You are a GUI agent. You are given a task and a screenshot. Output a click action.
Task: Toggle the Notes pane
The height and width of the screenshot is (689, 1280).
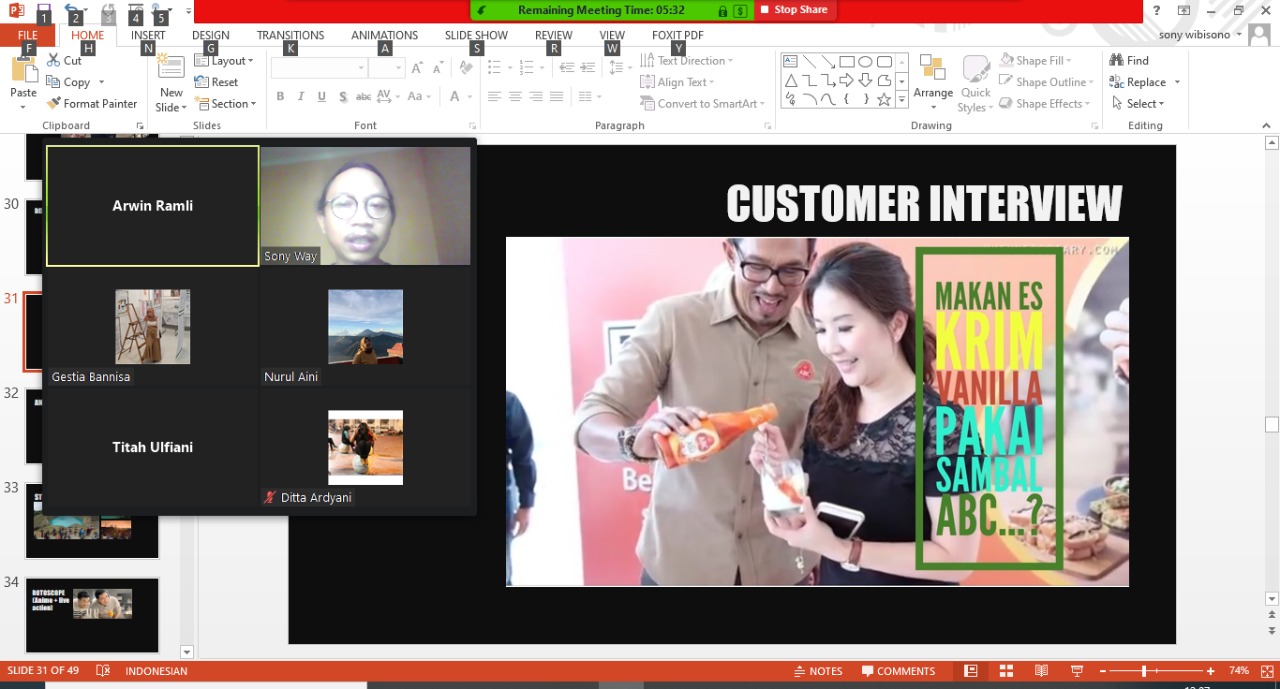coord(818,671)
